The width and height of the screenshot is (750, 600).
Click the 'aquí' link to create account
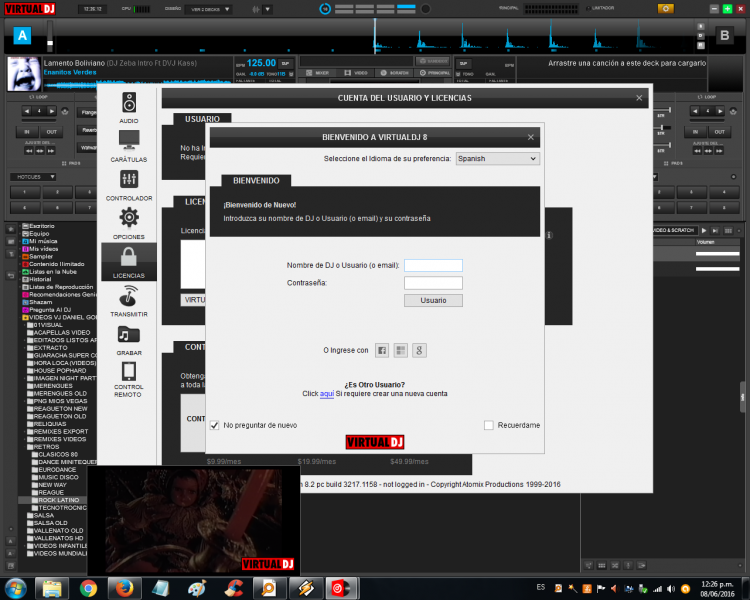click(x=327, y=394)
